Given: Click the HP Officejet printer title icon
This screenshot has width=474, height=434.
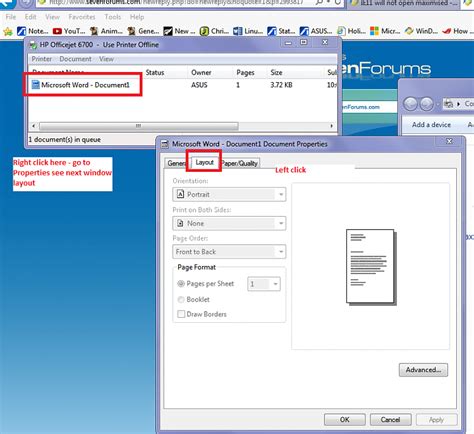Looking at the screenshot, I should (x=33, y=45).
